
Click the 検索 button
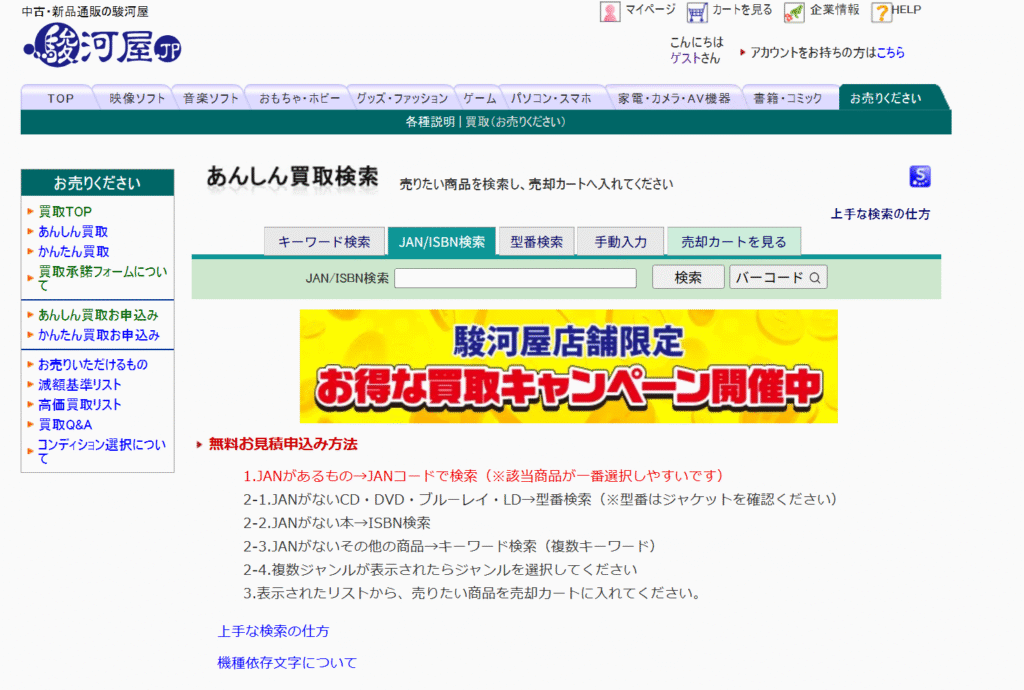[x=688, y=277]
